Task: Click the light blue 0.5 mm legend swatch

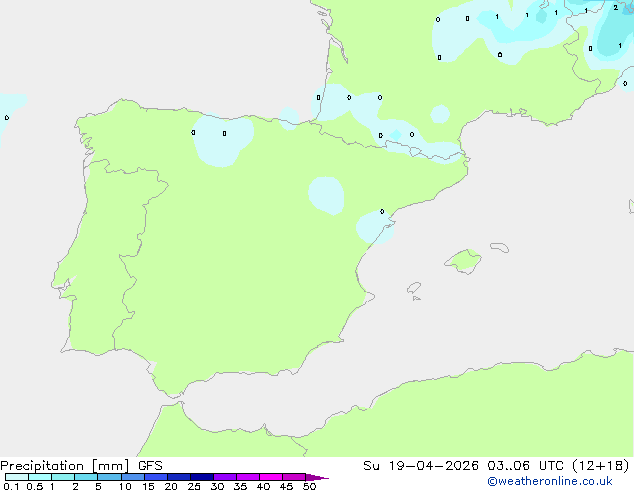Action: 40,477
